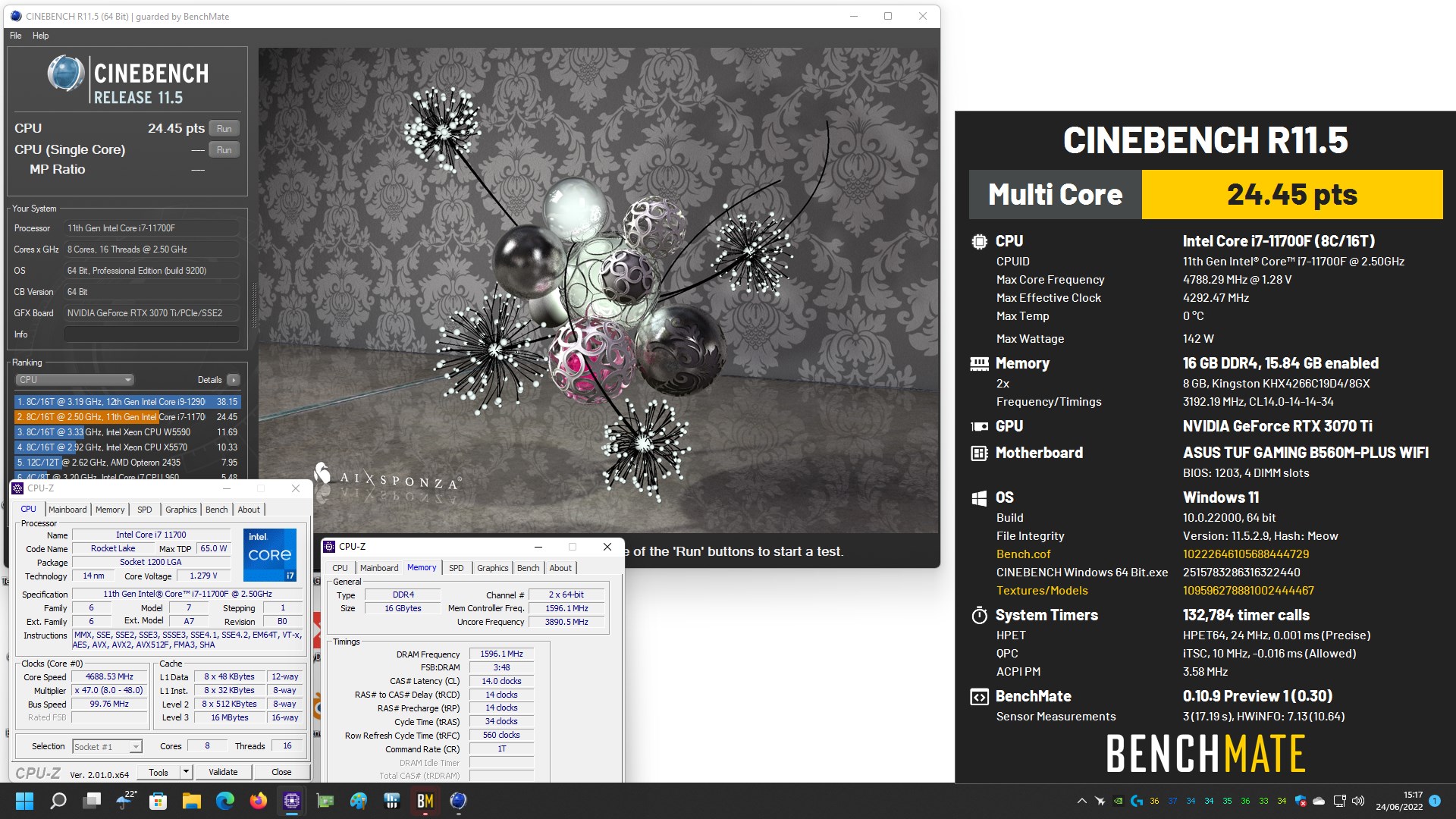Open the Memory tab in the CPU-Z CPU window

pyautogui.click(x=110, y=510)
